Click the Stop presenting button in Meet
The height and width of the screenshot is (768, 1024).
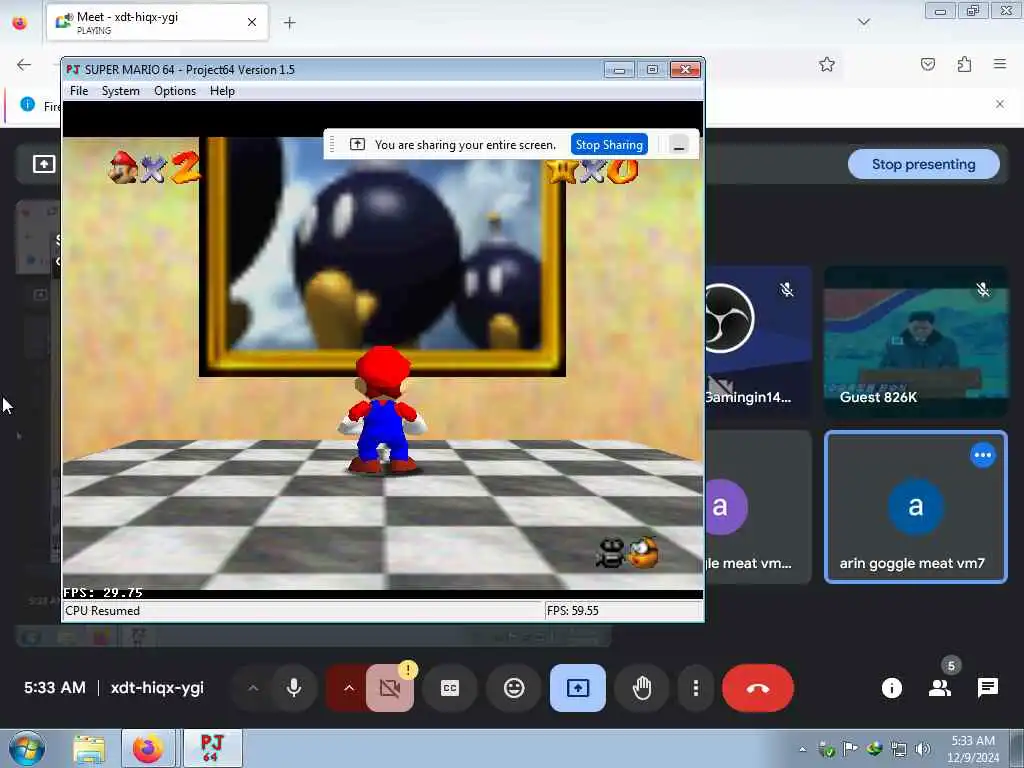[x=923, y=165]
